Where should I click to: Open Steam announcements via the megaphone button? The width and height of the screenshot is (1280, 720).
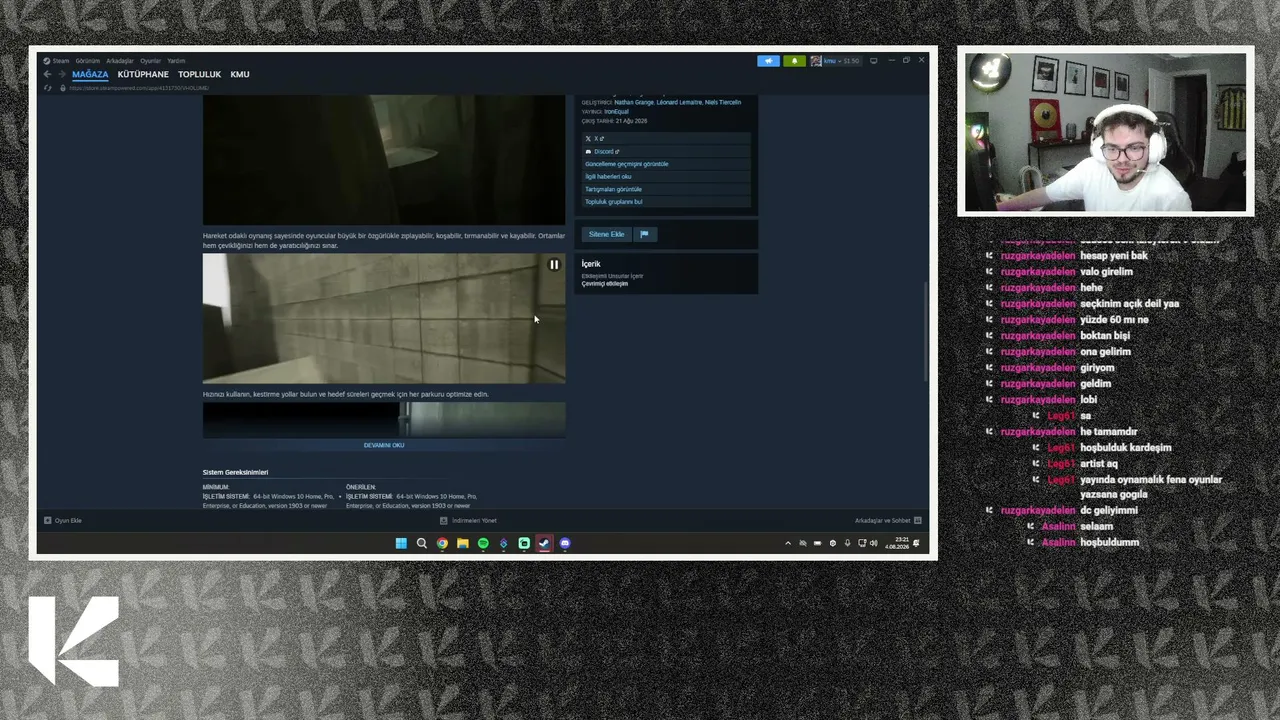point(768,61)
